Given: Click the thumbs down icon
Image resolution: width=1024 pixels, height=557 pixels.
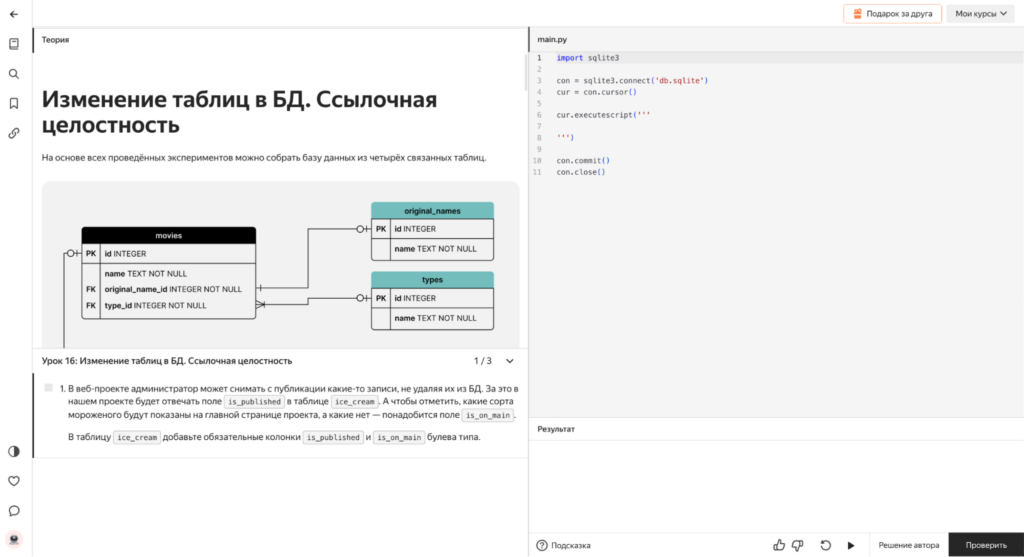Looking at the screenshot, I should tap(798, 545).
